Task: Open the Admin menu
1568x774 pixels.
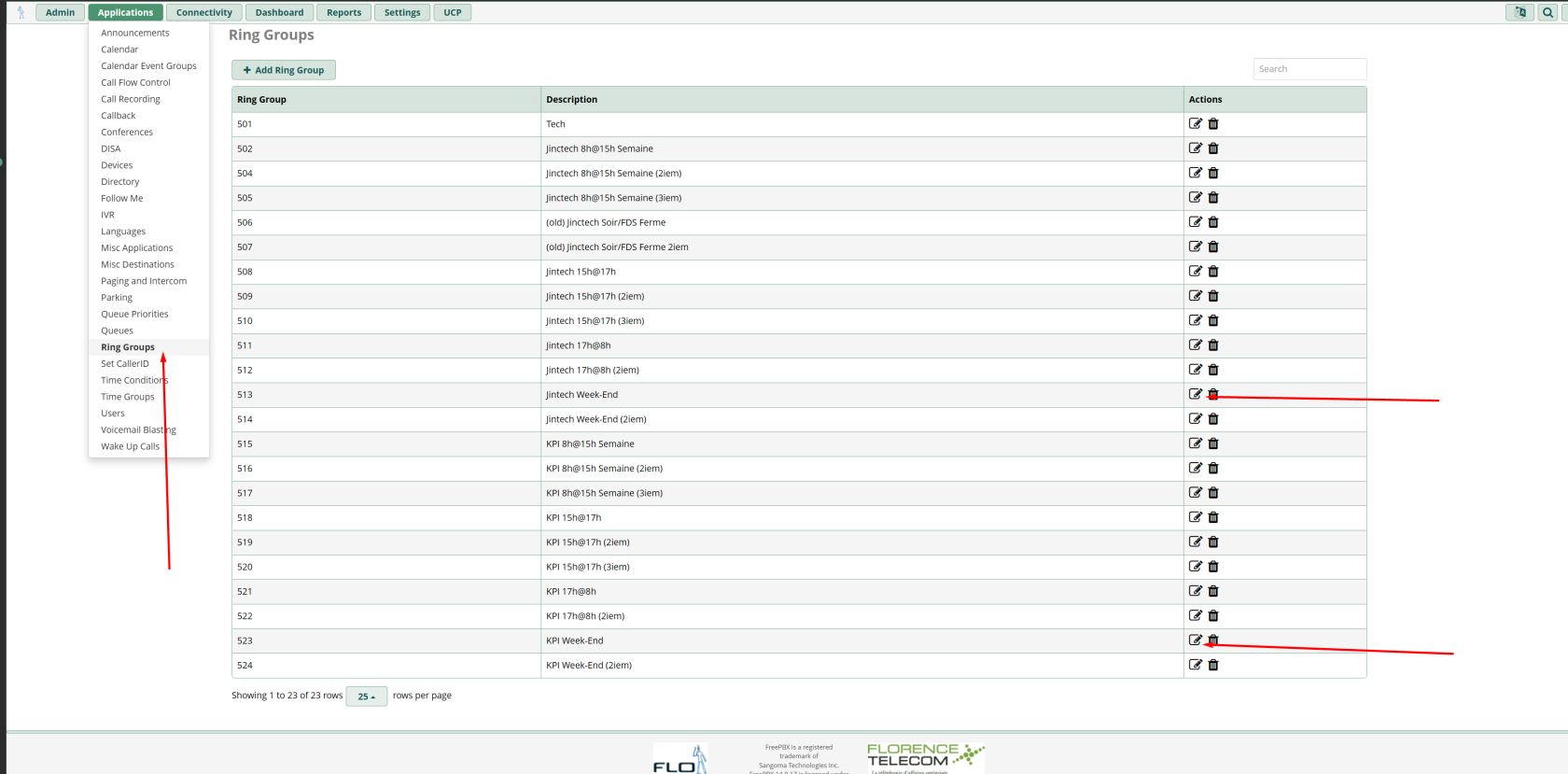Action: click(x=61, y=12)
